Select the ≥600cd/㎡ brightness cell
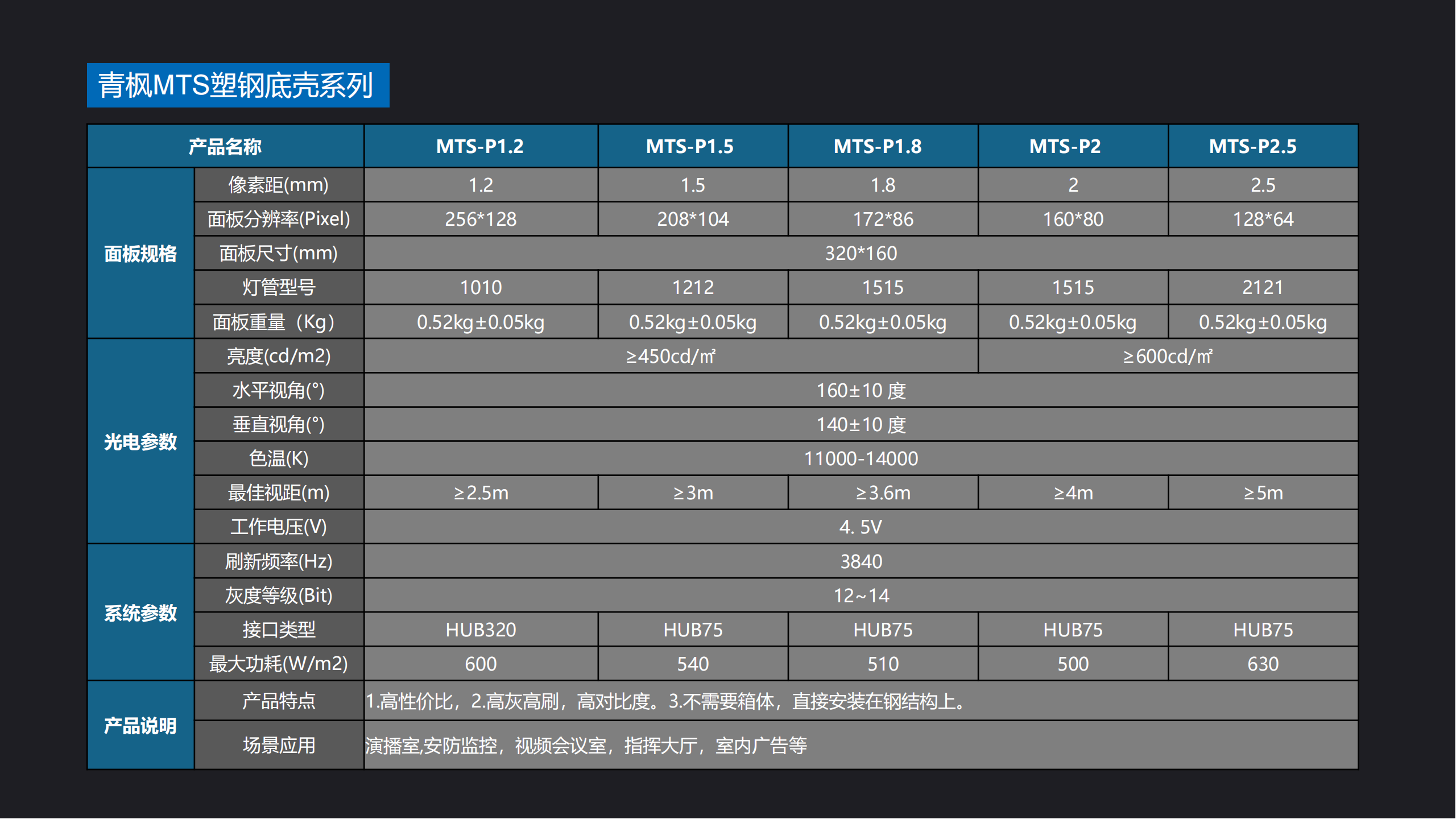 (1167, 356)
